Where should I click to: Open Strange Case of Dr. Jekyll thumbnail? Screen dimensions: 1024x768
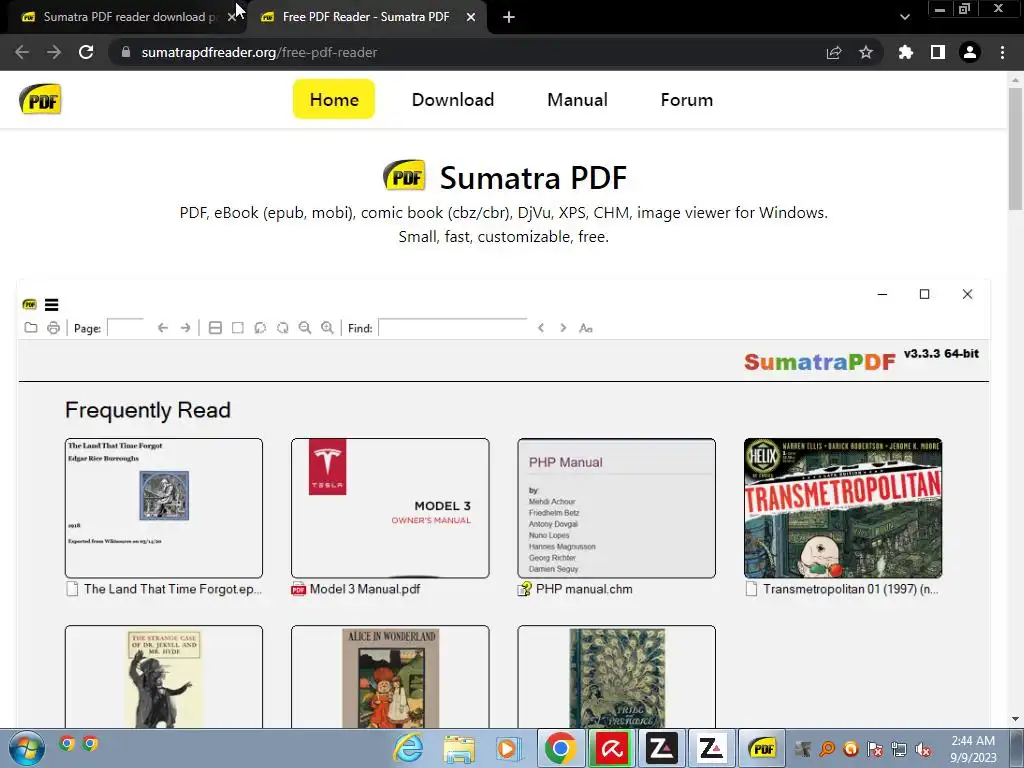coord(164,677)
